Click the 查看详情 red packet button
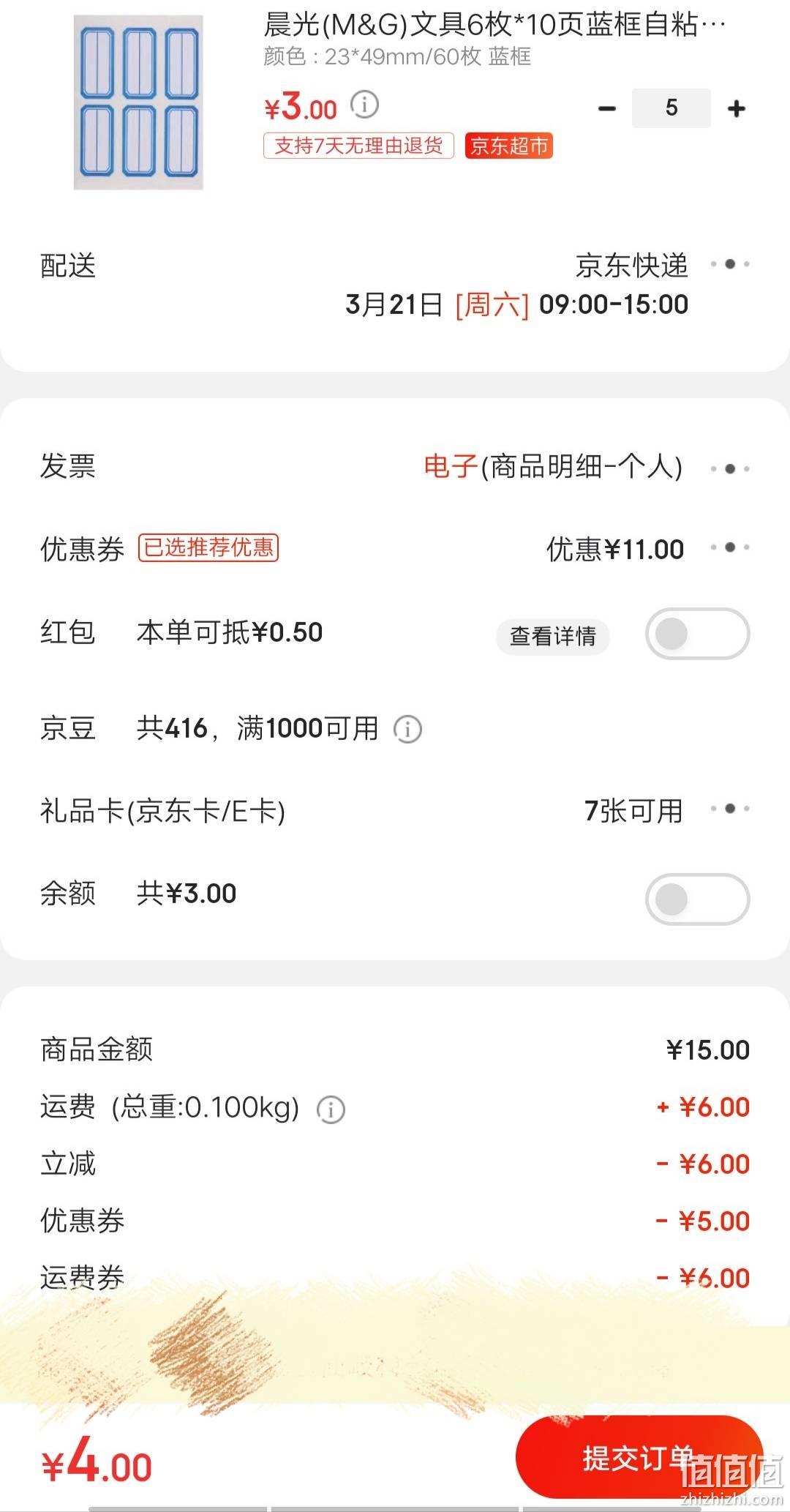 coord(553,636)
